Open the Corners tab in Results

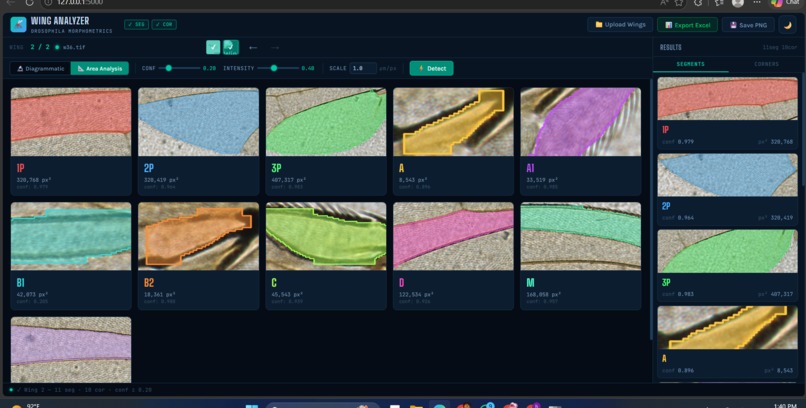(x=766, y=64)
